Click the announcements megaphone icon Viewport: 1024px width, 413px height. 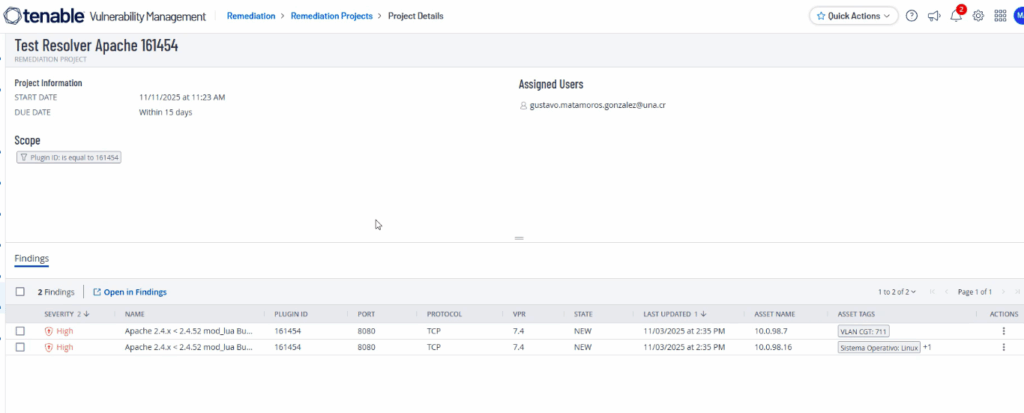934,16
